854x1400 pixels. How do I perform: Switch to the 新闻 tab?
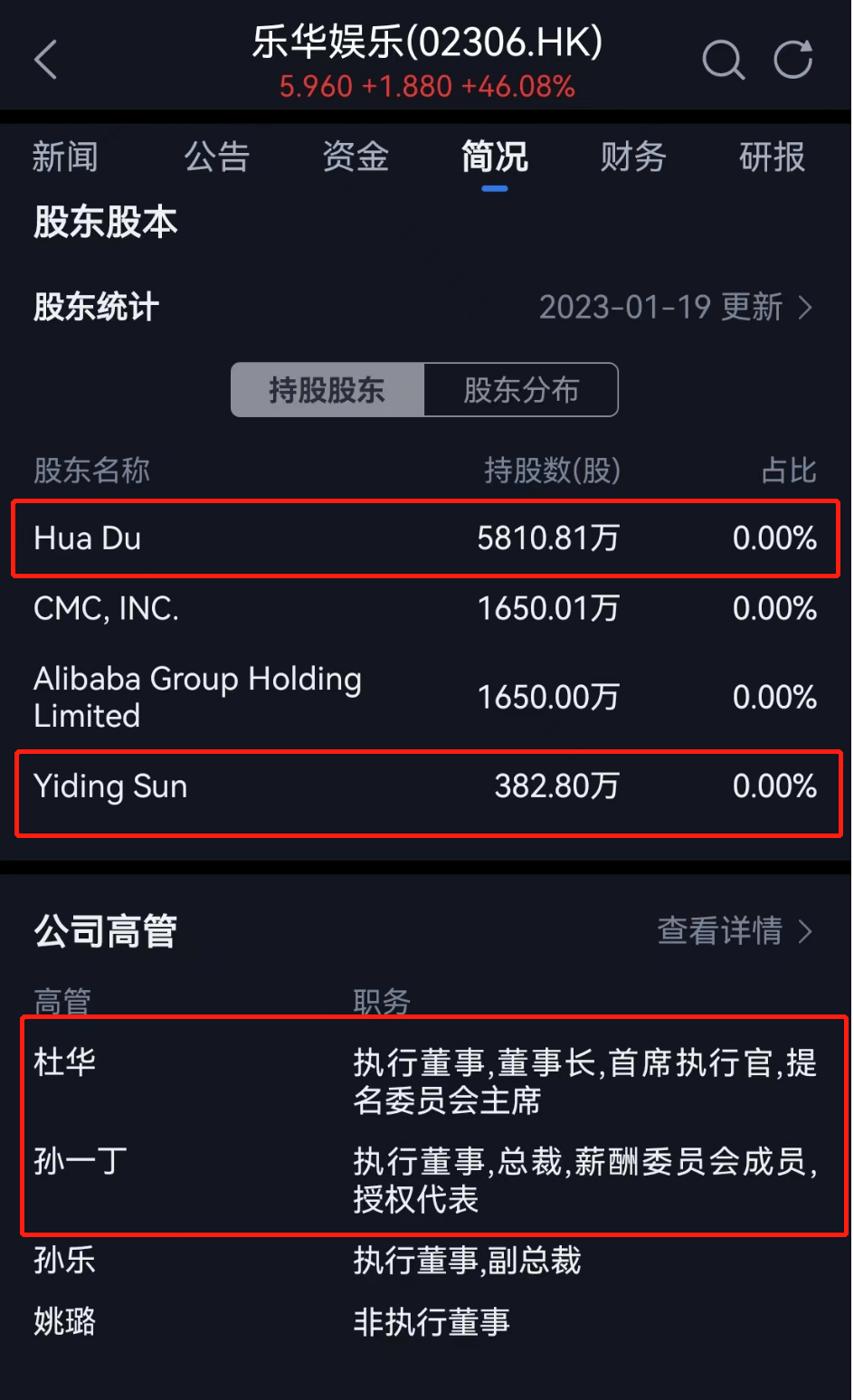pyautogui.click(x=65, y=157)
